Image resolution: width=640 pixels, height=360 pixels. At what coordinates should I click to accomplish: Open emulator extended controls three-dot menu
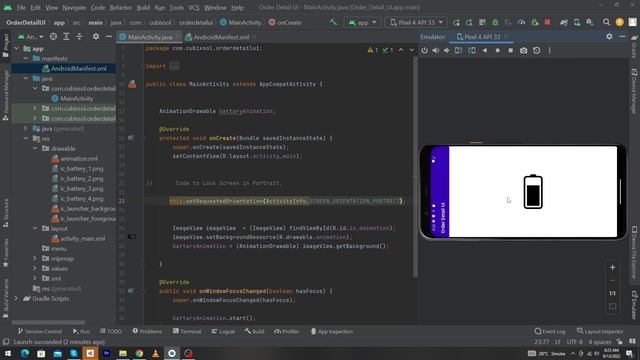549,51
